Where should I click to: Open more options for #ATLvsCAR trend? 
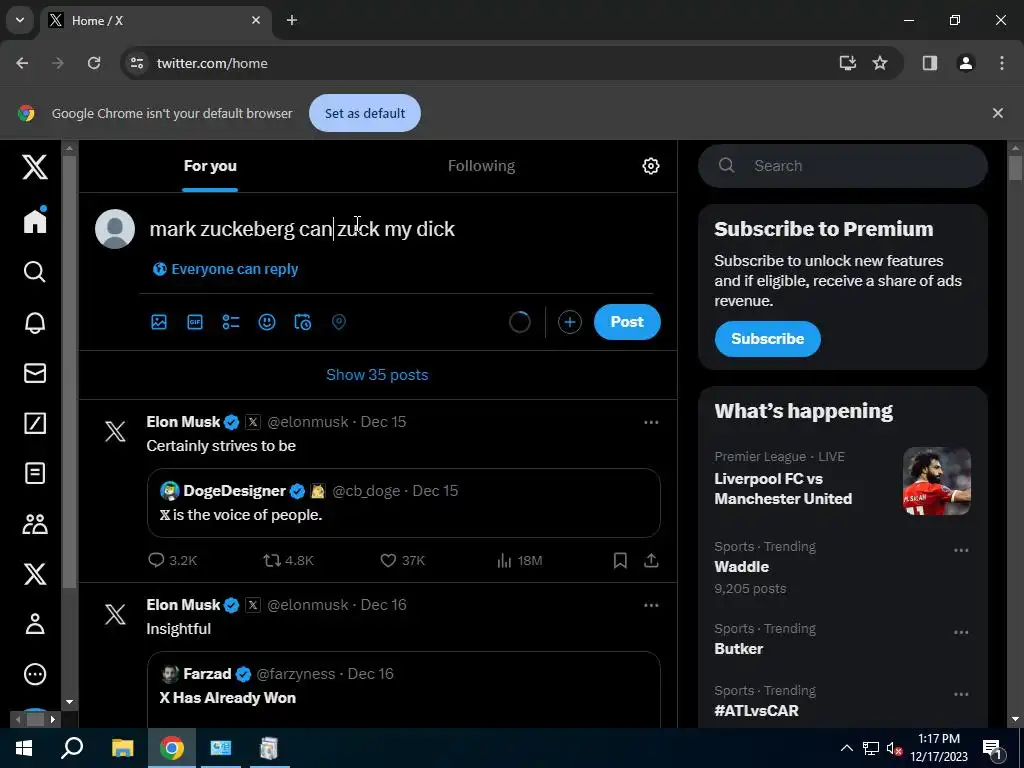[x=961, y=694]
